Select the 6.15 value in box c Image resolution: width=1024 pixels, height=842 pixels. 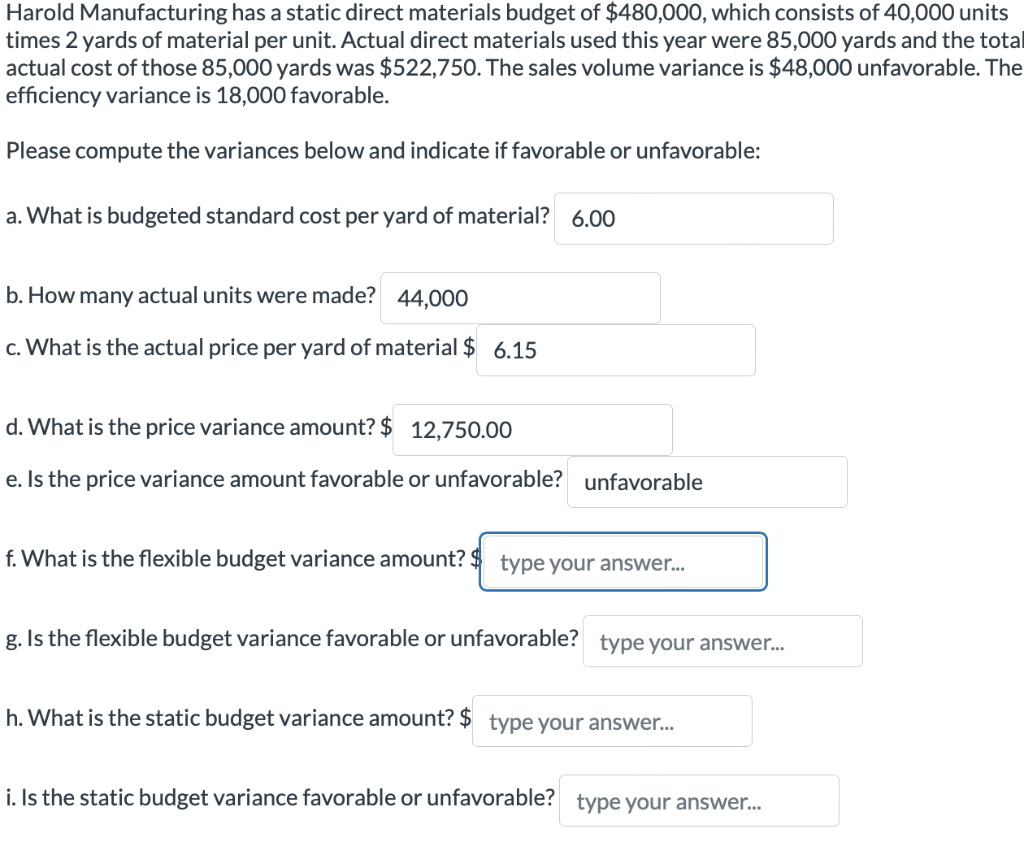512,350
